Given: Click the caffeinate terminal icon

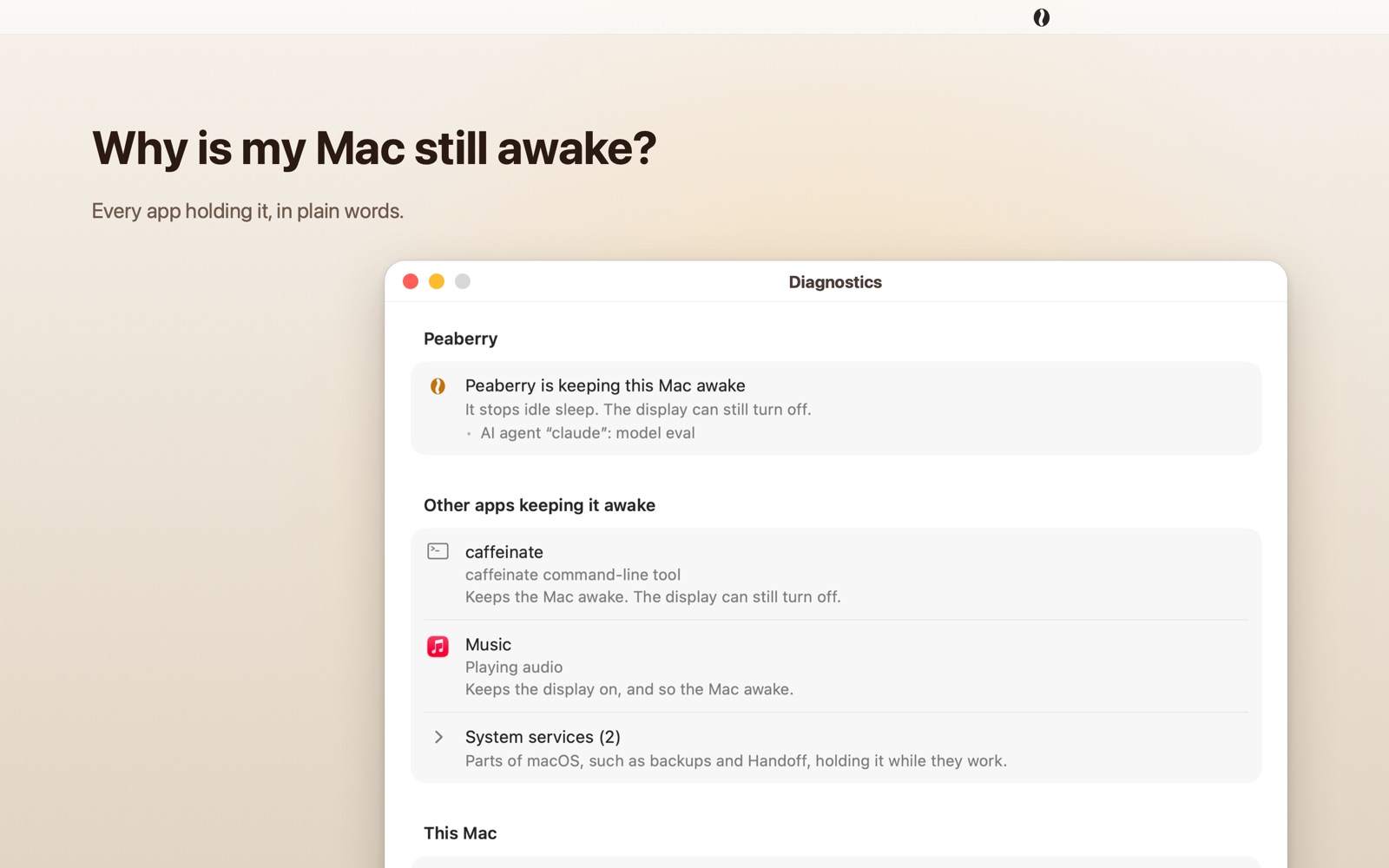Looking at the screenshot, I should tap(438, 551).
